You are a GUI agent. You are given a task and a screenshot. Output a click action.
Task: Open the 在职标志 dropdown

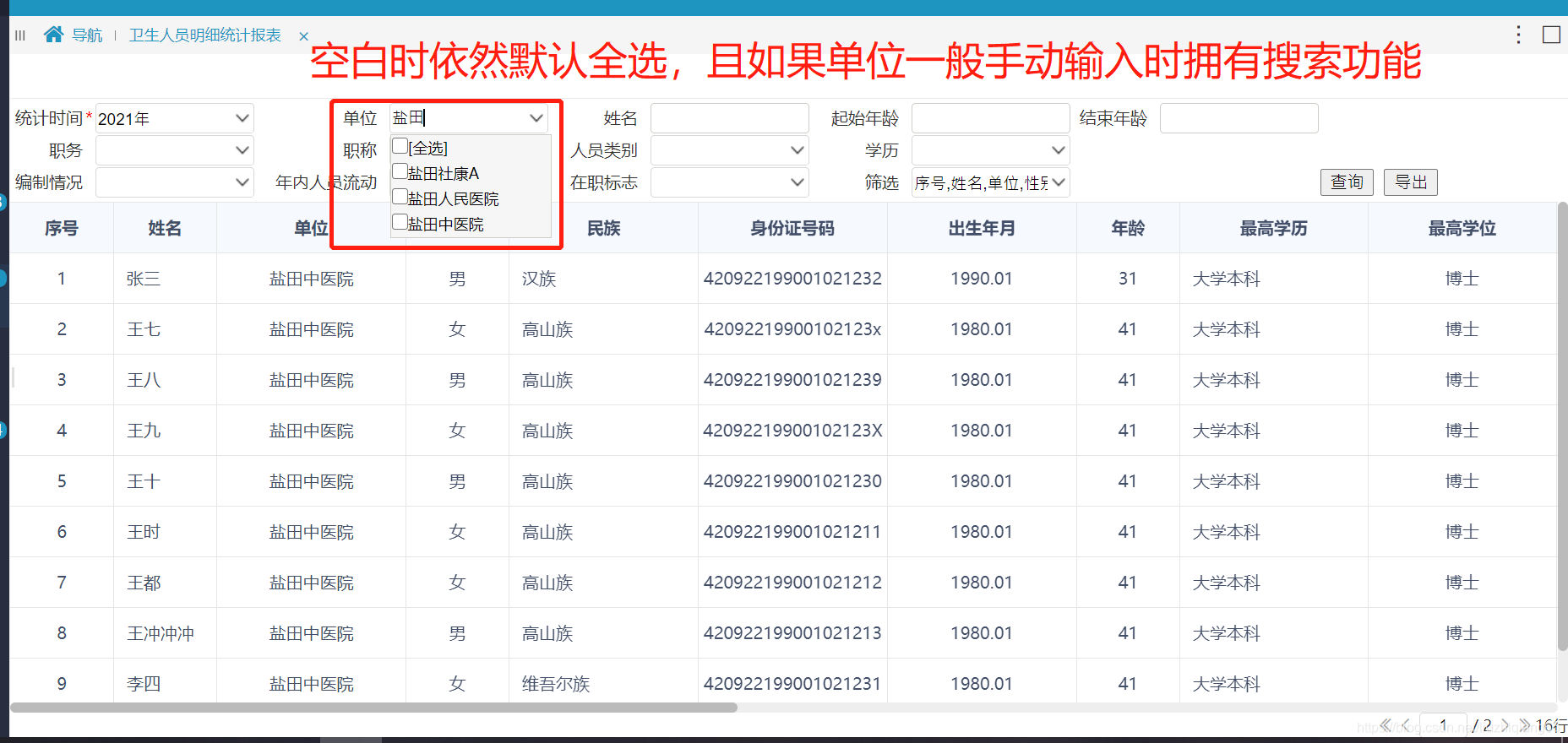[x=729, y=182]
